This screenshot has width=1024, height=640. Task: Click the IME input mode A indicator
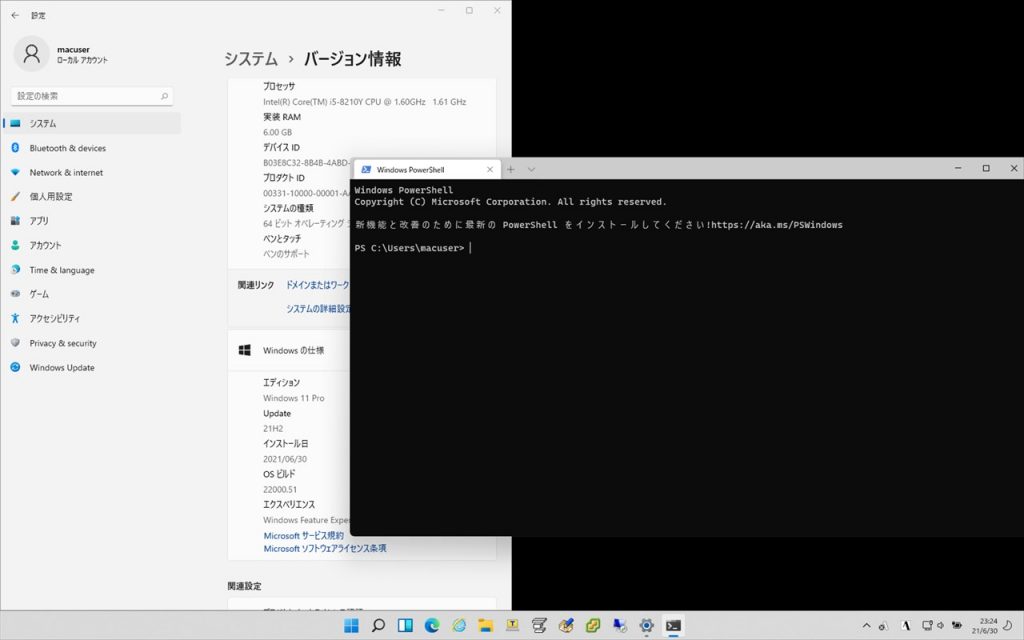click(906, 626)
